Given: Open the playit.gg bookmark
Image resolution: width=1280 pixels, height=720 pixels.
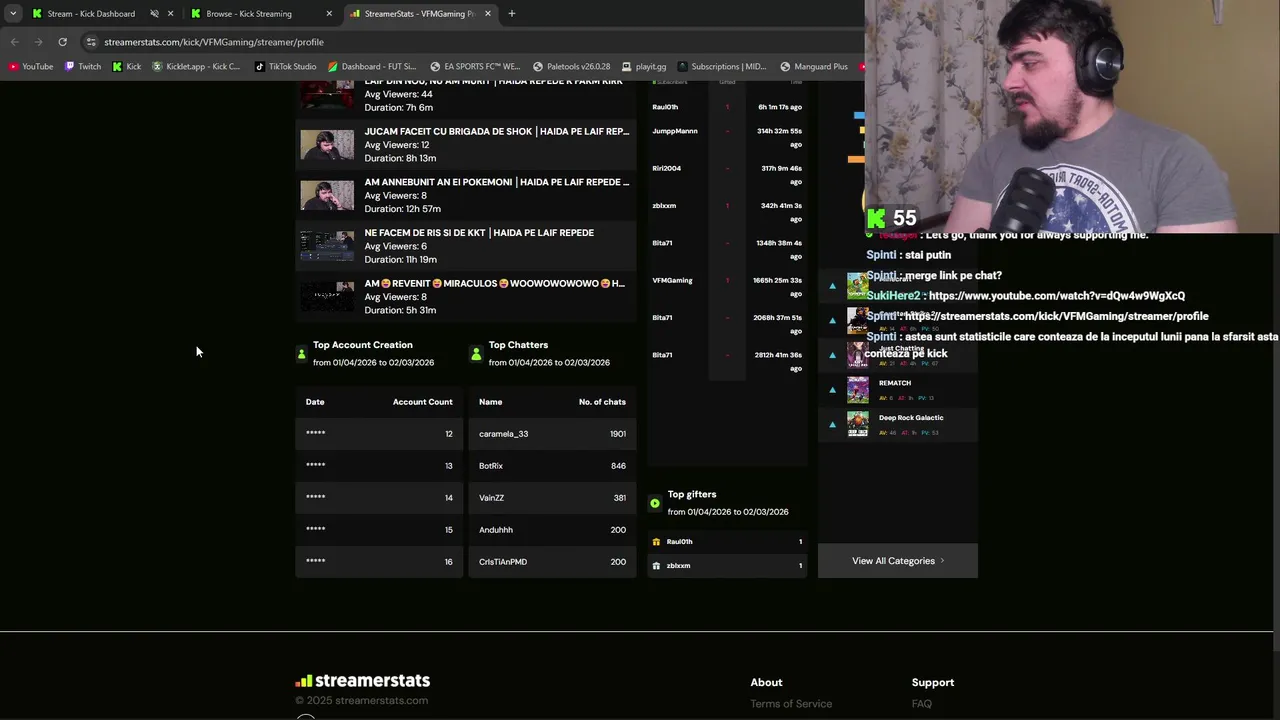Looking at the screenshot, I should tap(644, 67).
